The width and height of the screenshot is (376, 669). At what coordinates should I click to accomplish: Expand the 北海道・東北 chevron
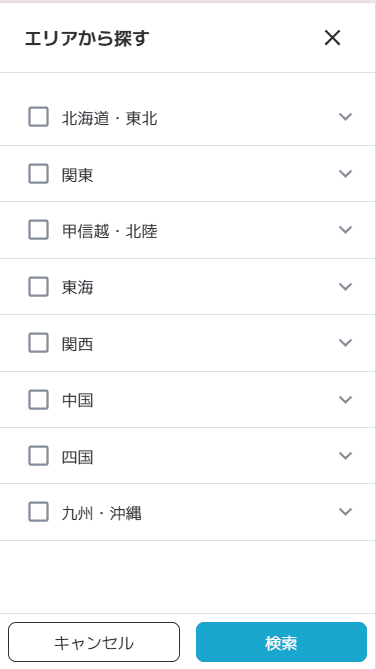(345, 116)
